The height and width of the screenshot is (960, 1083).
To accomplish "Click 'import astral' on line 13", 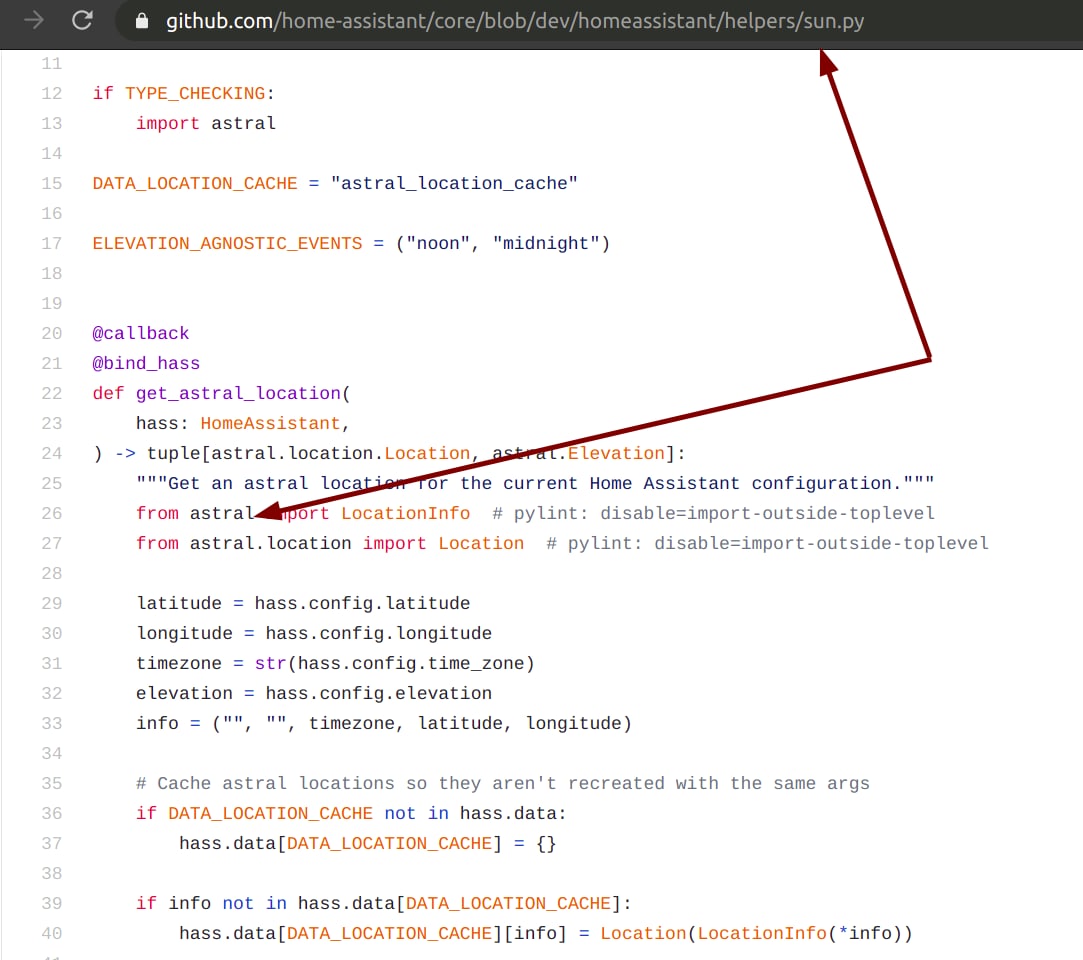I will click(206, 124).
